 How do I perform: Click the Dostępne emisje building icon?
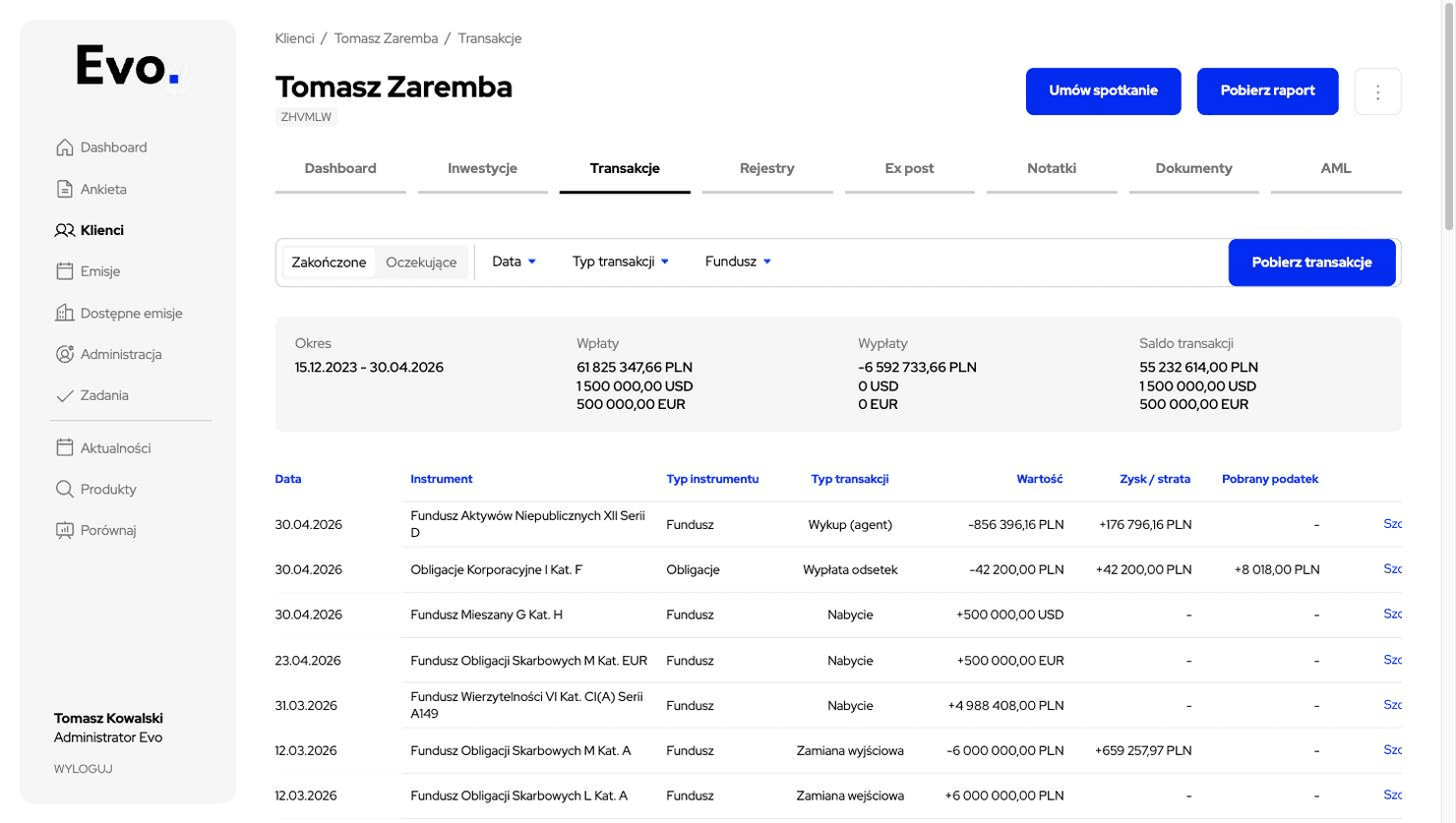[x=65, y=313]
